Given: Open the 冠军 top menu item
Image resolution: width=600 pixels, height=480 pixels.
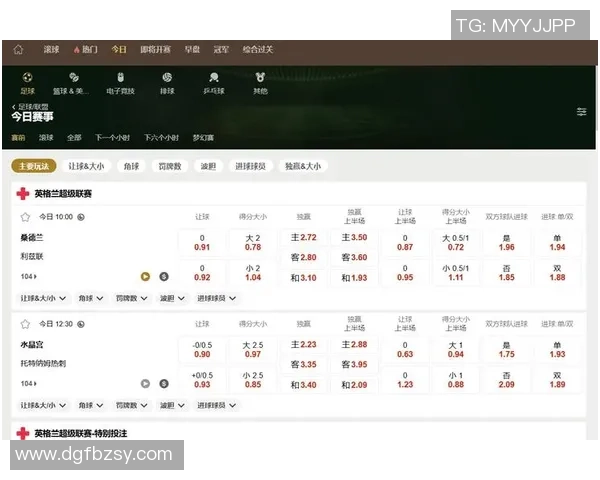Looking at the screenshot, I should point(221,49).
